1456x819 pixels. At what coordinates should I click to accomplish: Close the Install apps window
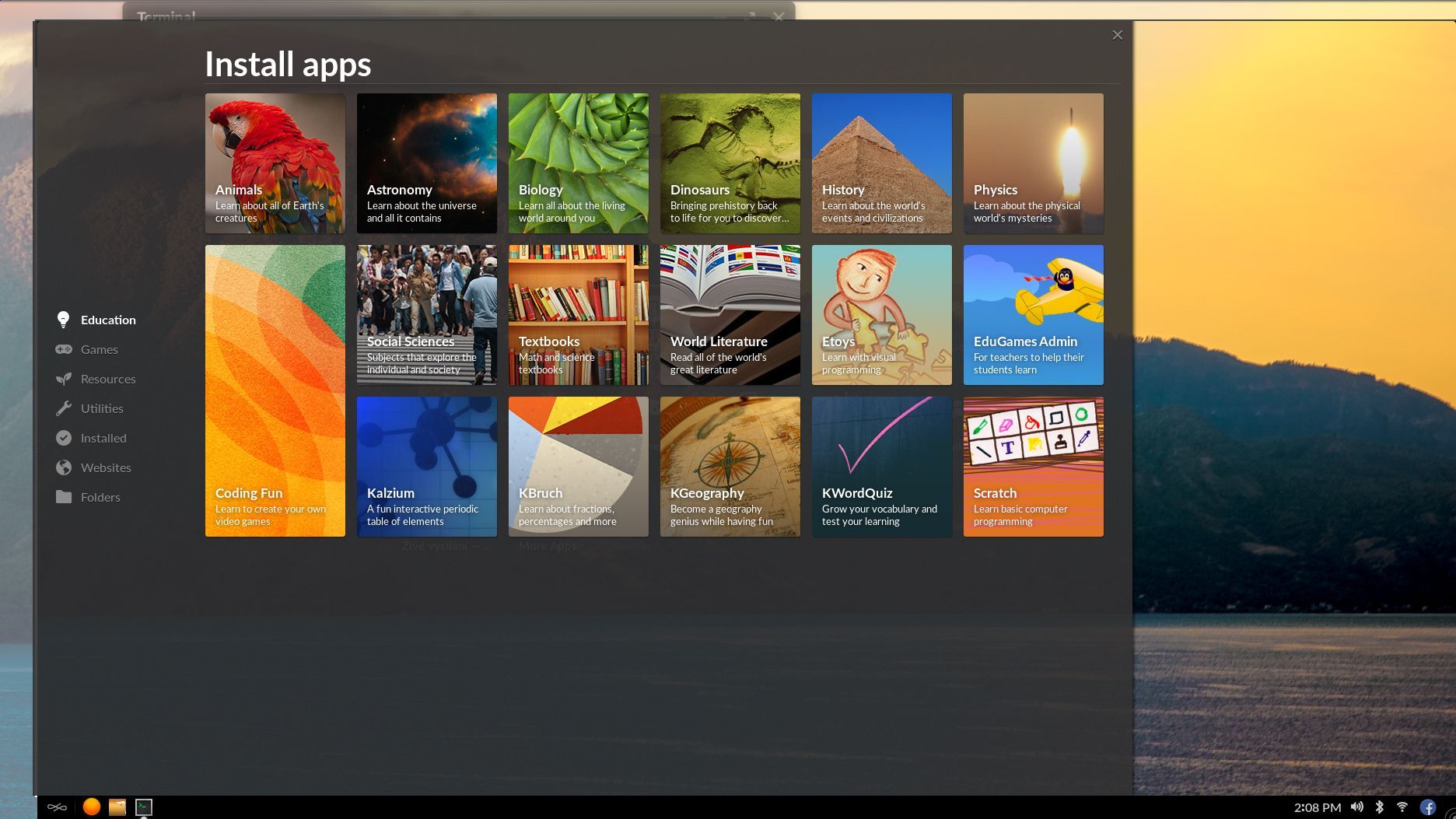click(x=1118, y=35)
